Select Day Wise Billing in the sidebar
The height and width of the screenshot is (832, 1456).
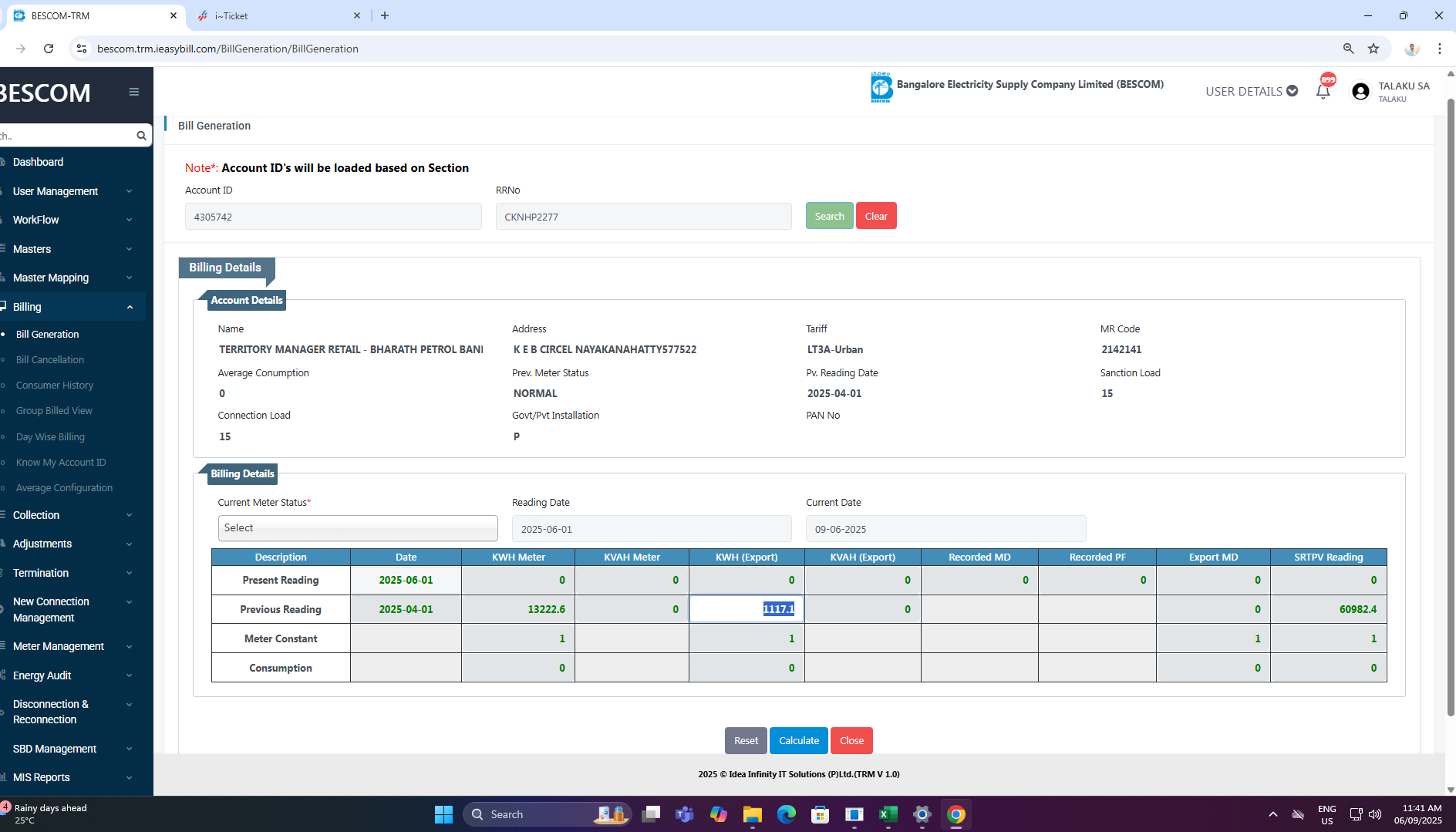point(50,436)
